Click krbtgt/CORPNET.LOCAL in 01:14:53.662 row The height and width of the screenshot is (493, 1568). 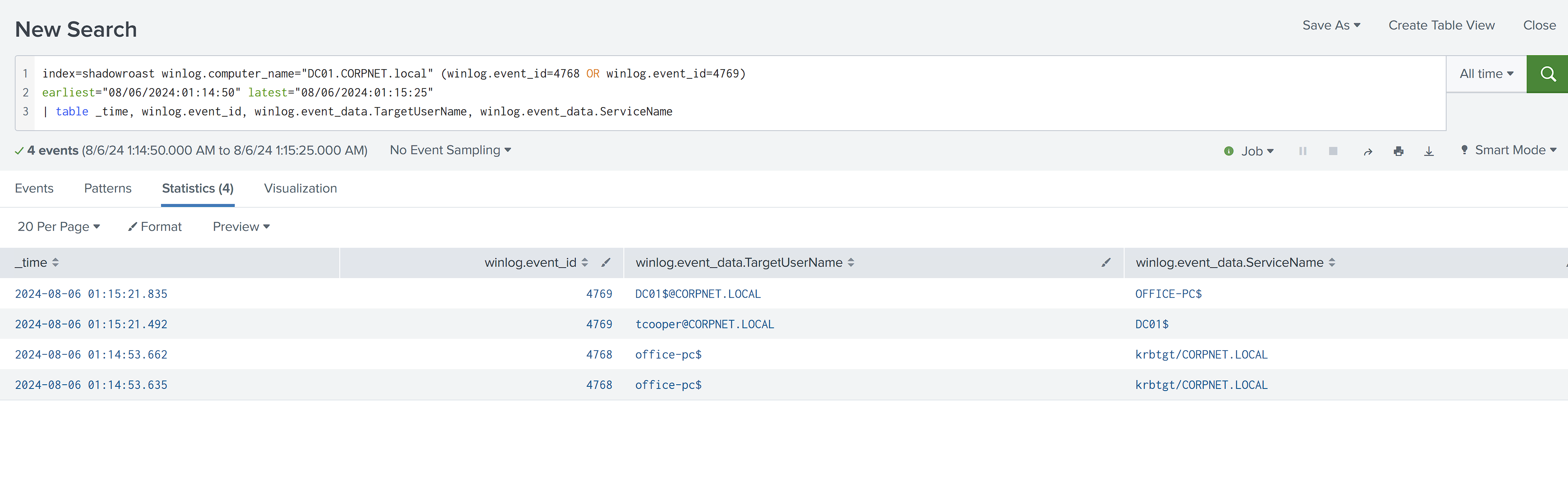(x=1202, y=355)
